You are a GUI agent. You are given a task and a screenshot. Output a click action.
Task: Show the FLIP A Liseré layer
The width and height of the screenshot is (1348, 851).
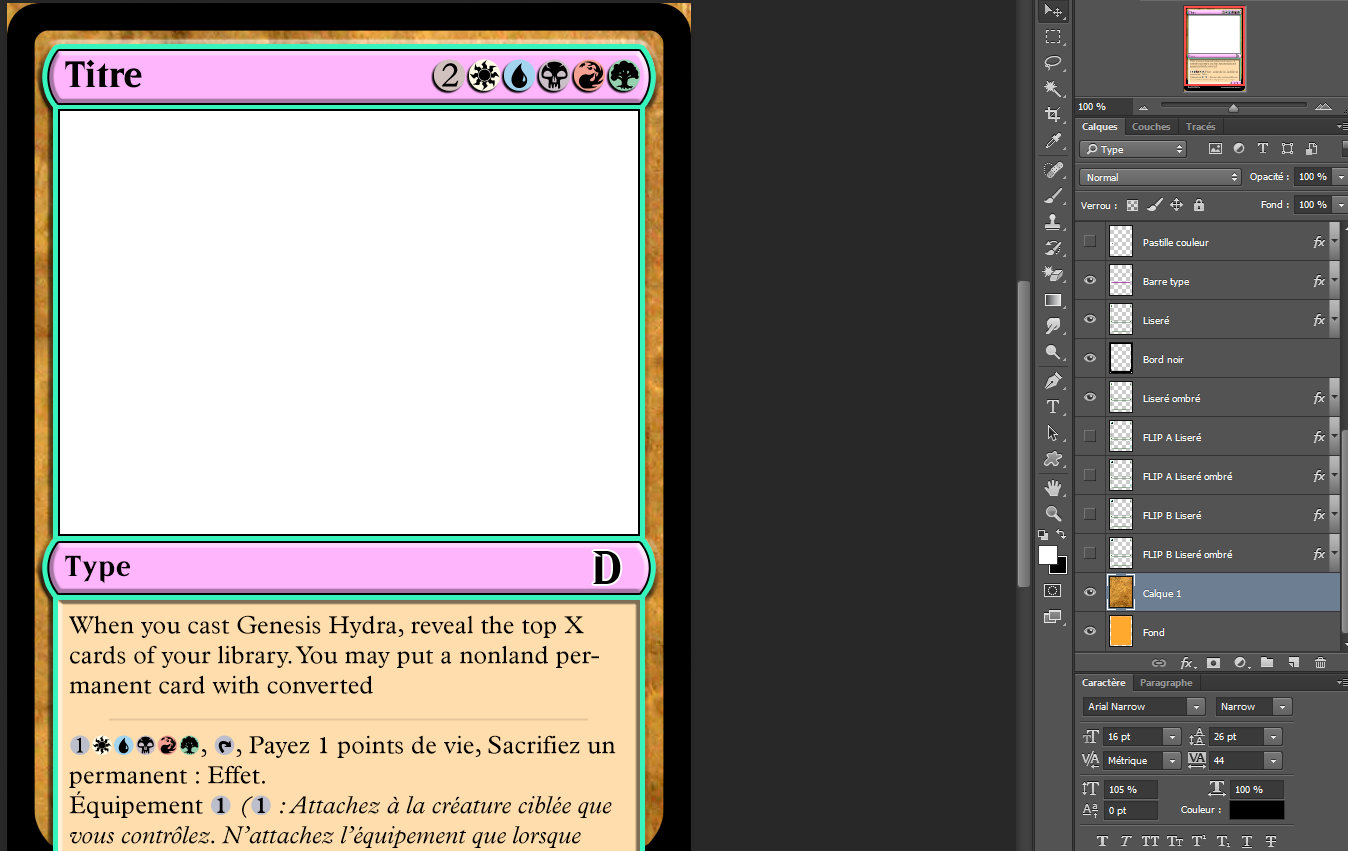[1090, 437]
